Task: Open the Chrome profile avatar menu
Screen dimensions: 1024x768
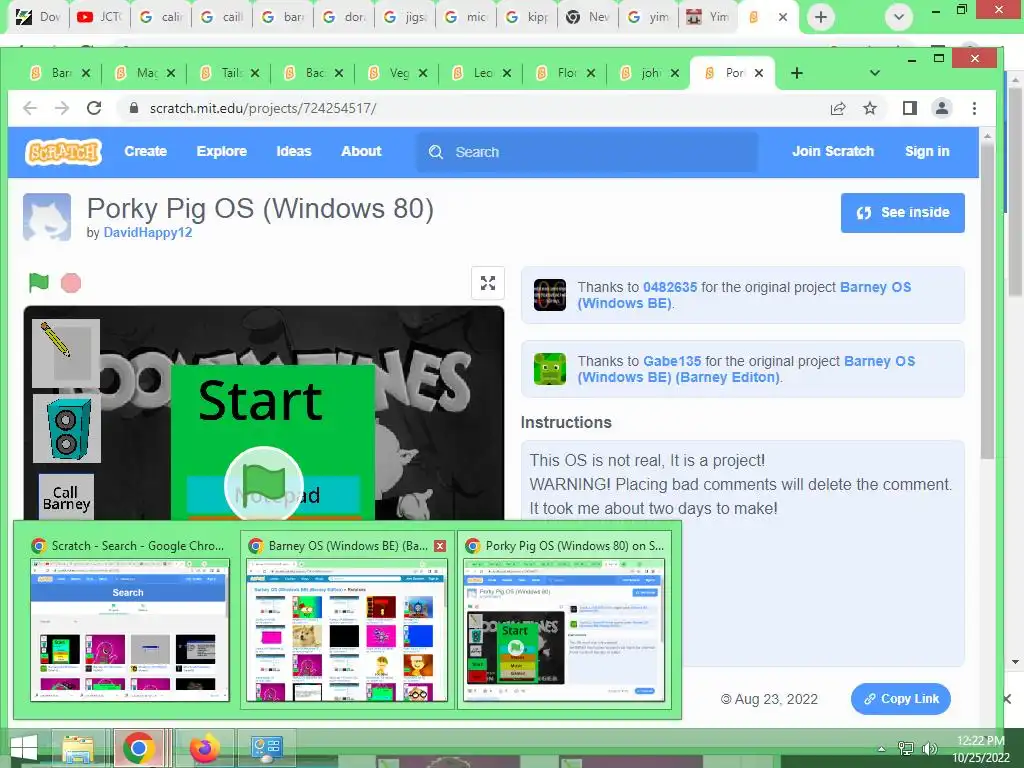Action: 942,108
